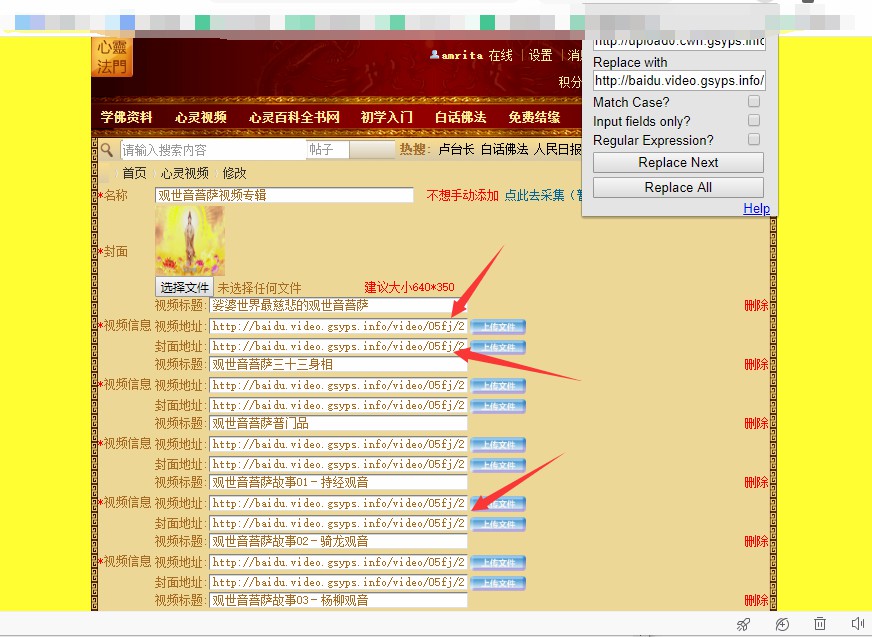This screenshot has height=637, width=872.
Task: Click title field 娑婆世界最慈悲的观世音菩萨
Action: coord(338,305)
